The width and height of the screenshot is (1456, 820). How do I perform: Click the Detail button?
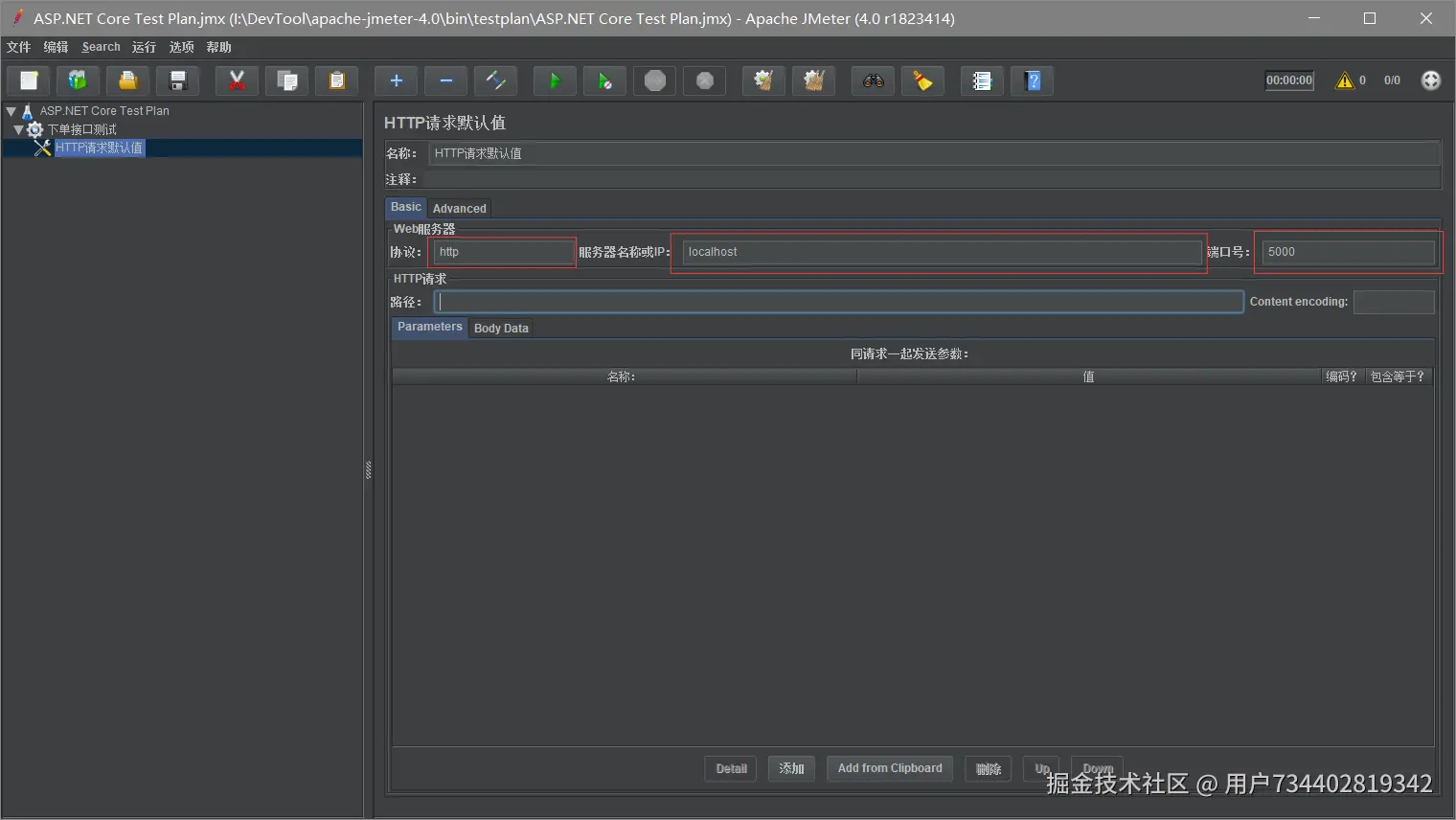731,768
